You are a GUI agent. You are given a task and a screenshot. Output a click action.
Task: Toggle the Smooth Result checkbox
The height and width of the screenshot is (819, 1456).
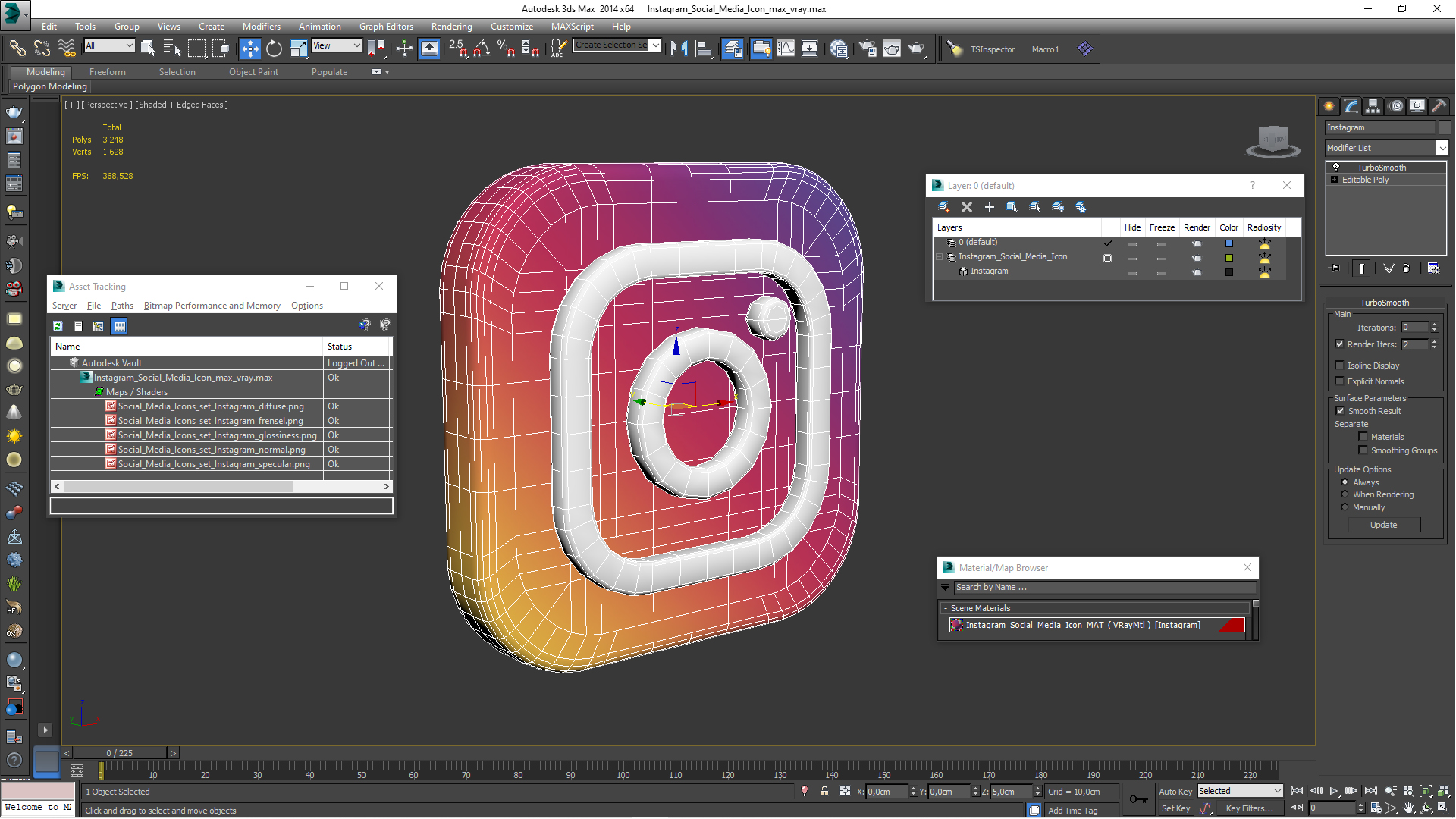pos(1340,411)
